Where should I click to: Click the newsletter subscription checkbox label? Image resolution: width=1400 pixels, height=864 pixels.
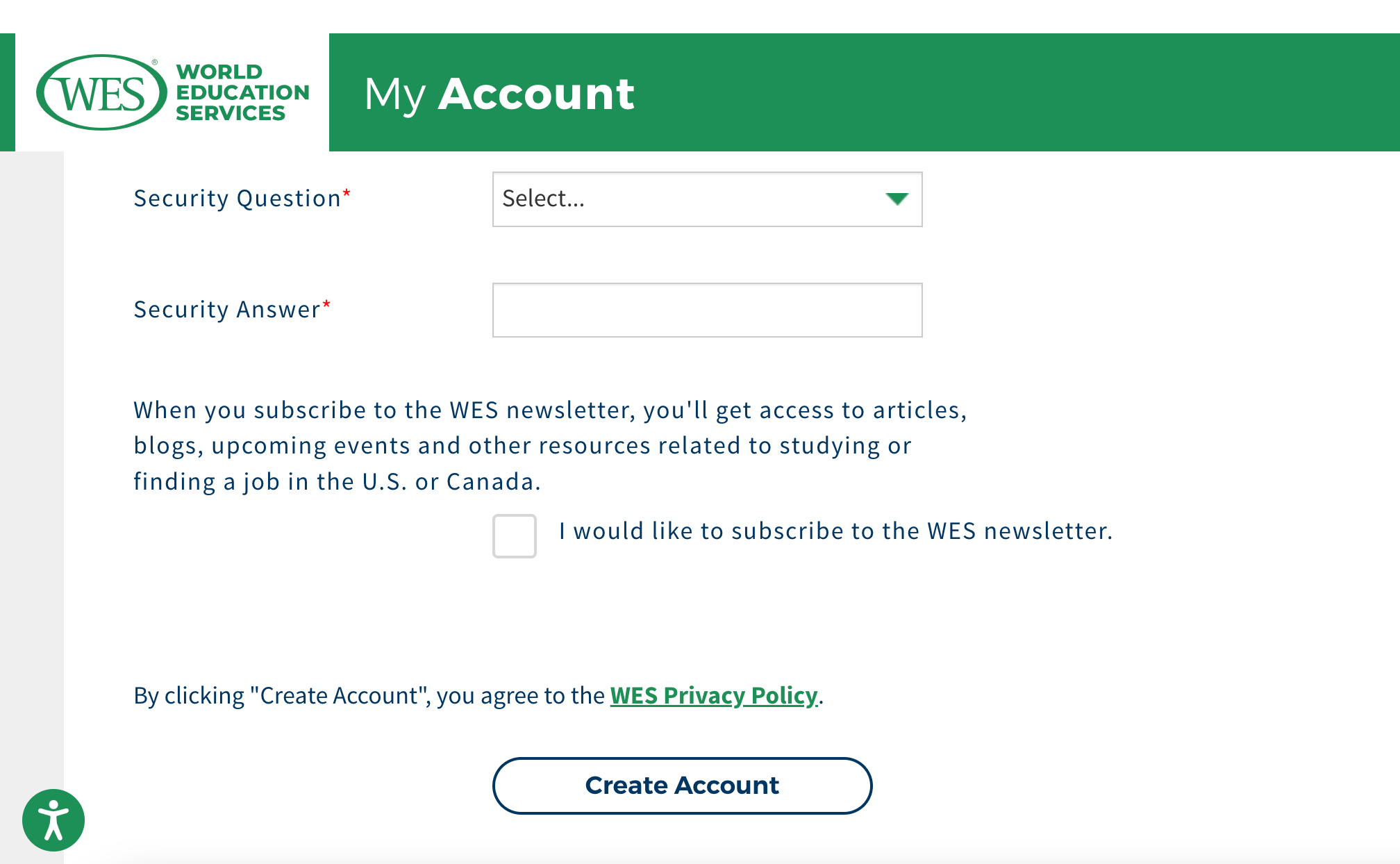coord(835,531)
